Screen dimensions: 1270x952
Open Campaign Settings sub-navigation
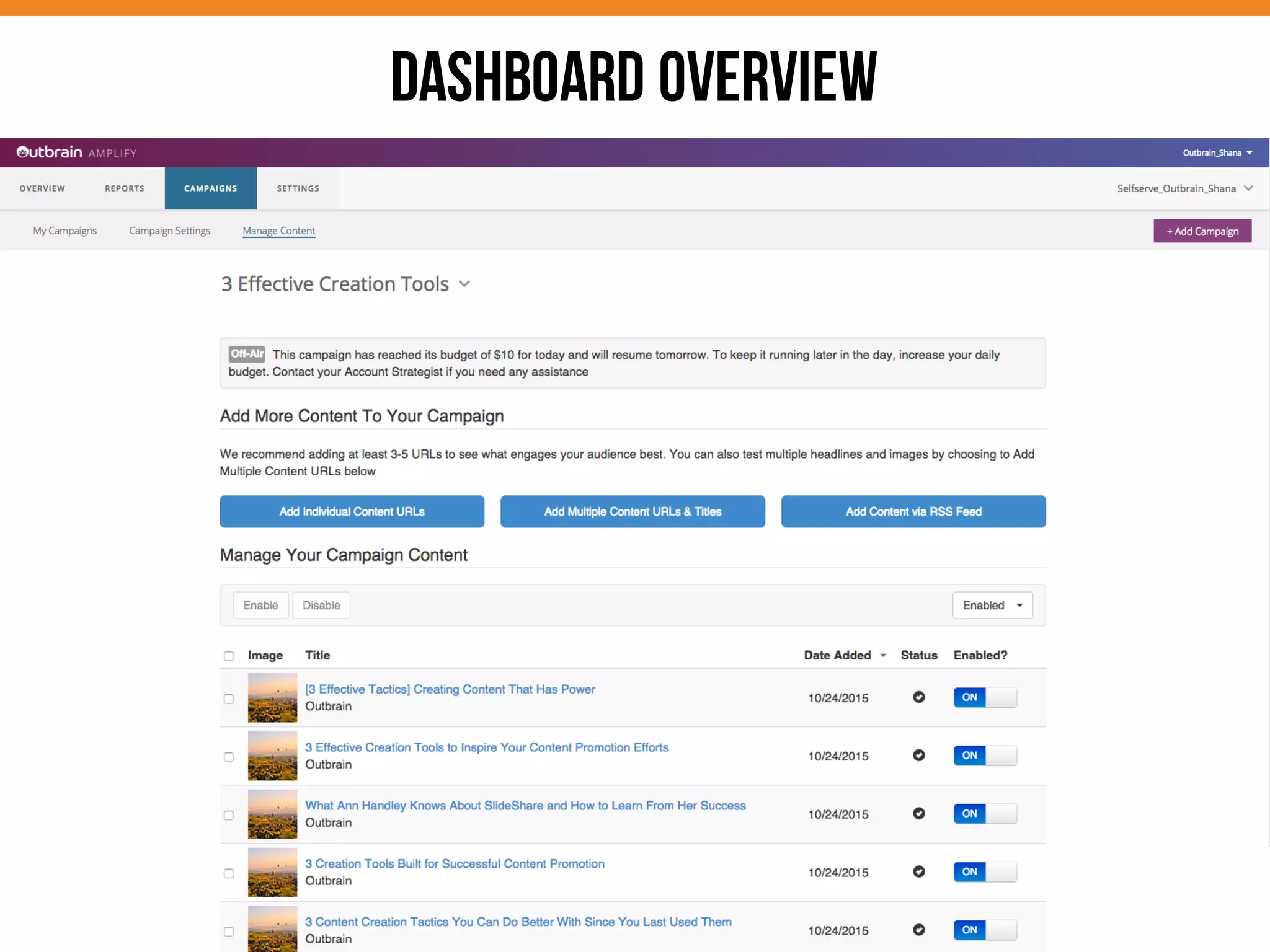point(170,231)
